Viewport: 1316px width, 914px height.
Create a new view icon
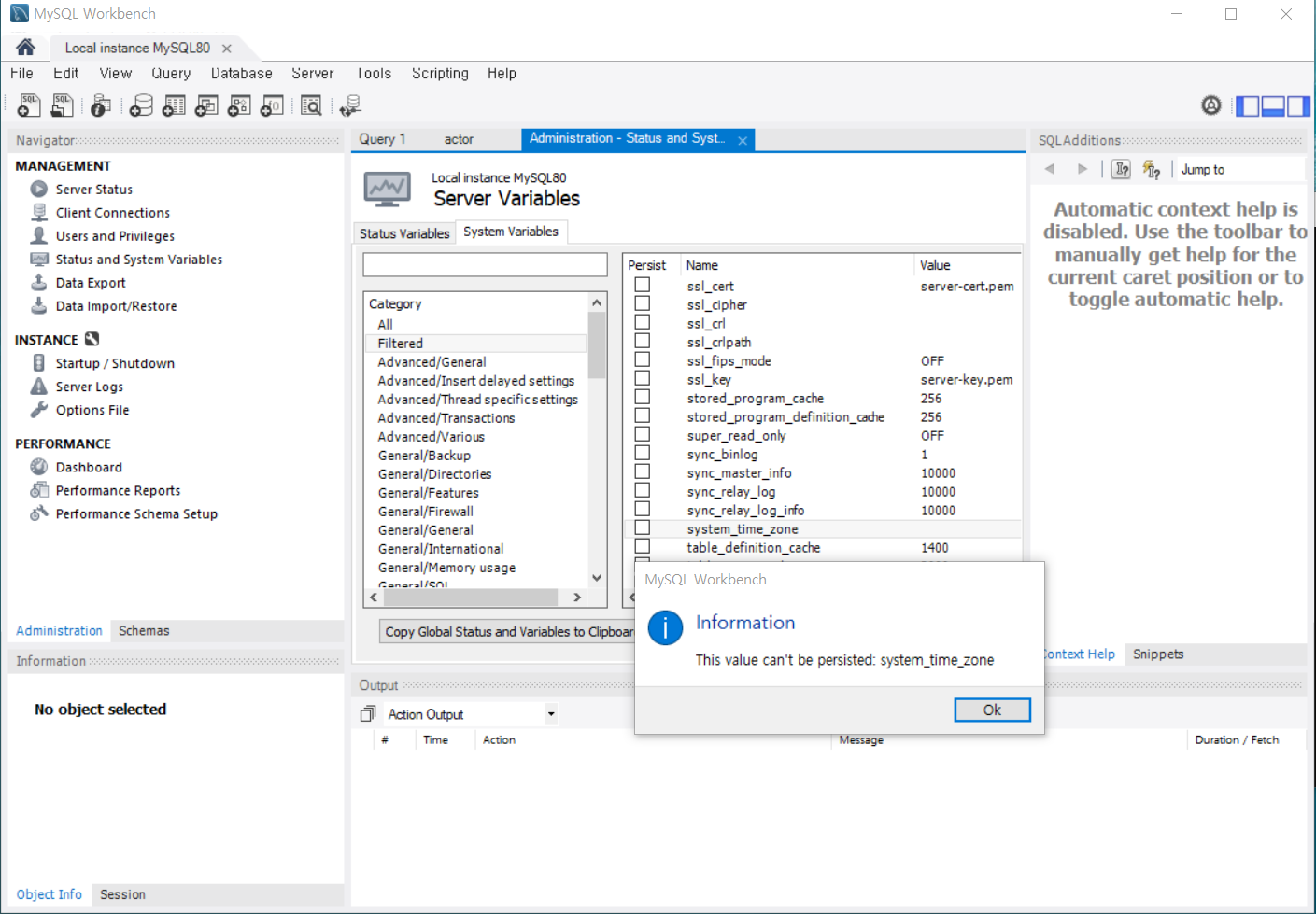pos(206,105)
